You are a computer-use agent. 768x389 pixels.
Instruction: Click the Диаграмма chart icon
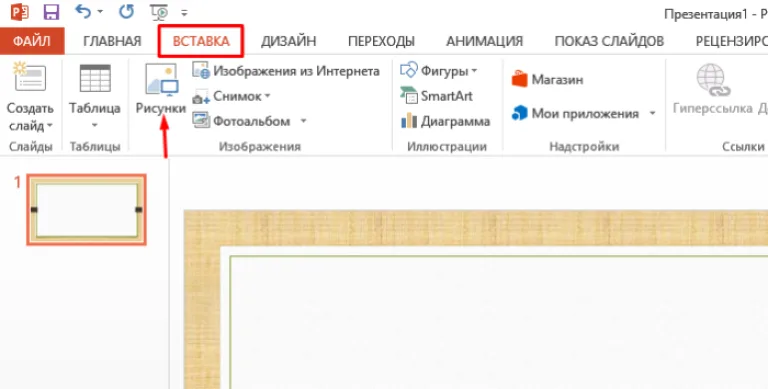pos(409,121)
